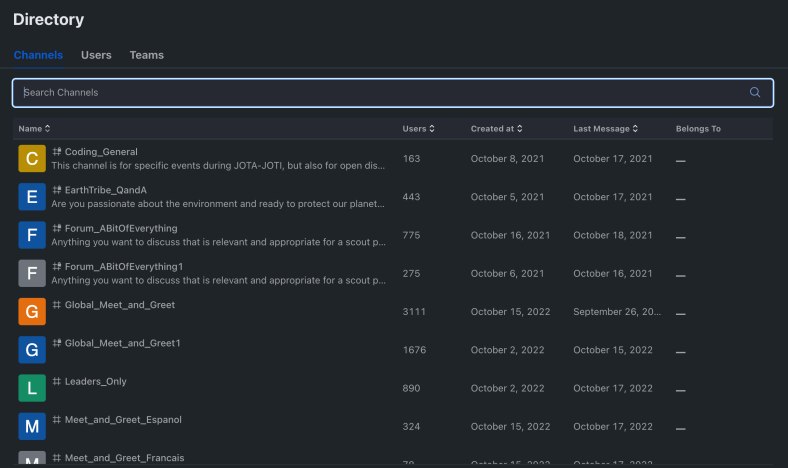Image resolution: width=788 pixels, height=468 pixels.
Task: Click the blue M avatar for Meet_and_Greet_Espanol
Action: tap(32, 426)
